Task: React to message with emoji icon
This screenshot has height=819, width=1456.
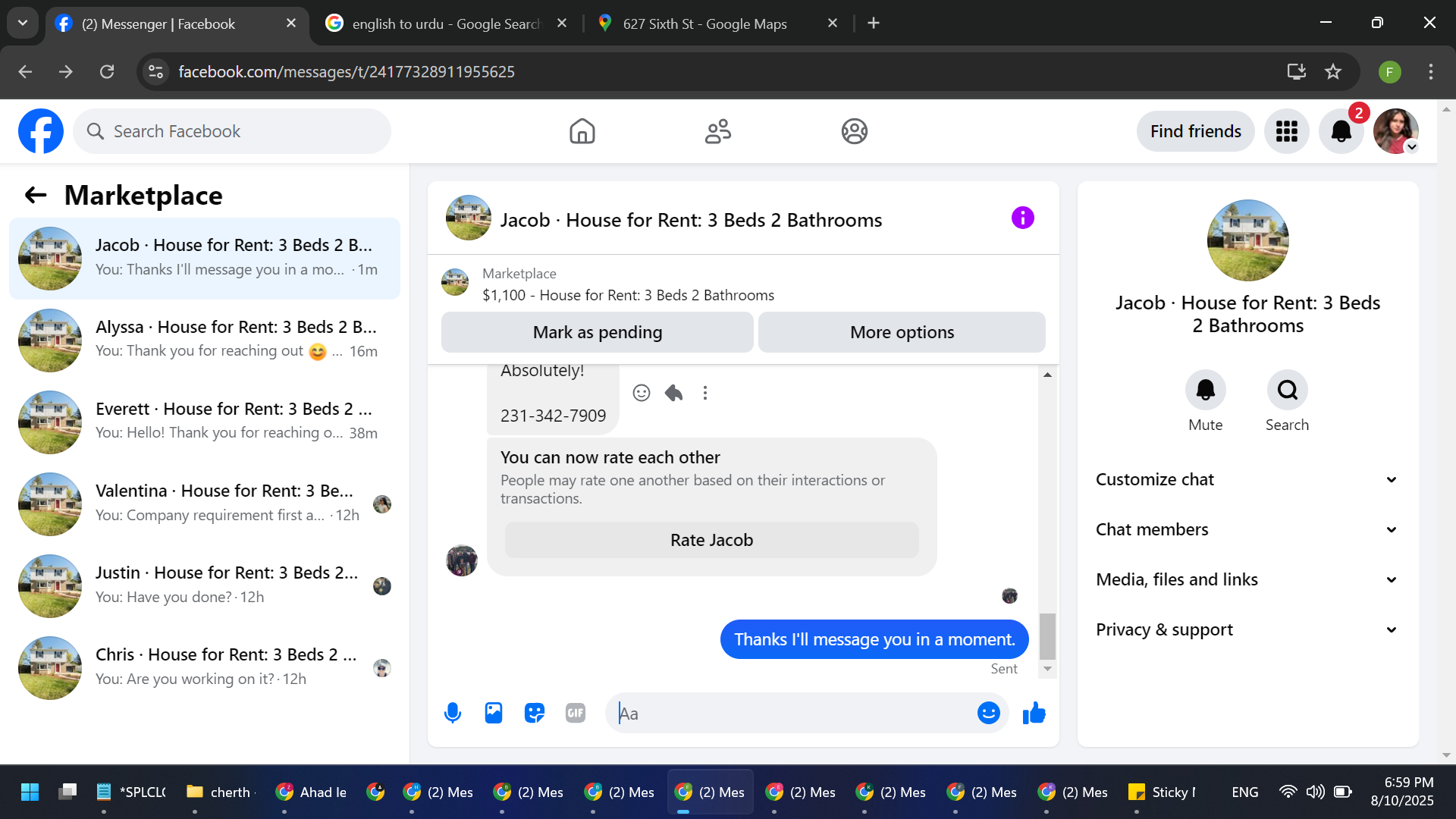Action: (642, 393)
